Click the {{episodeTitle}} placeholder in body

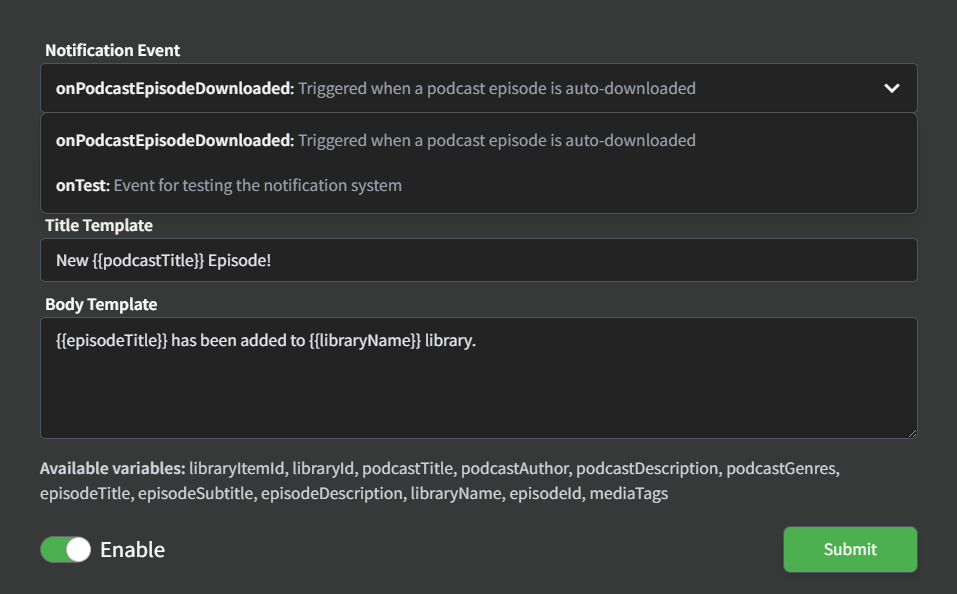point(111,340)
